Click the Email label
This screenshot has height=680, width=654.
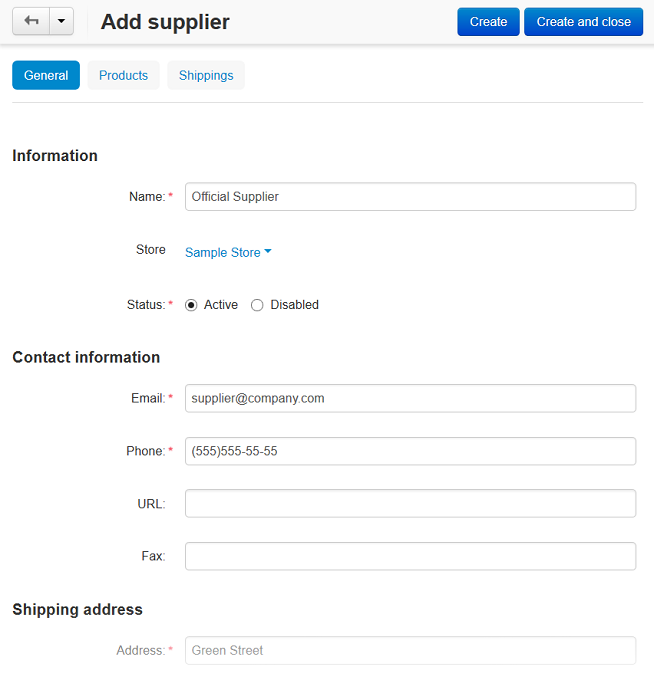pos(148,398)
